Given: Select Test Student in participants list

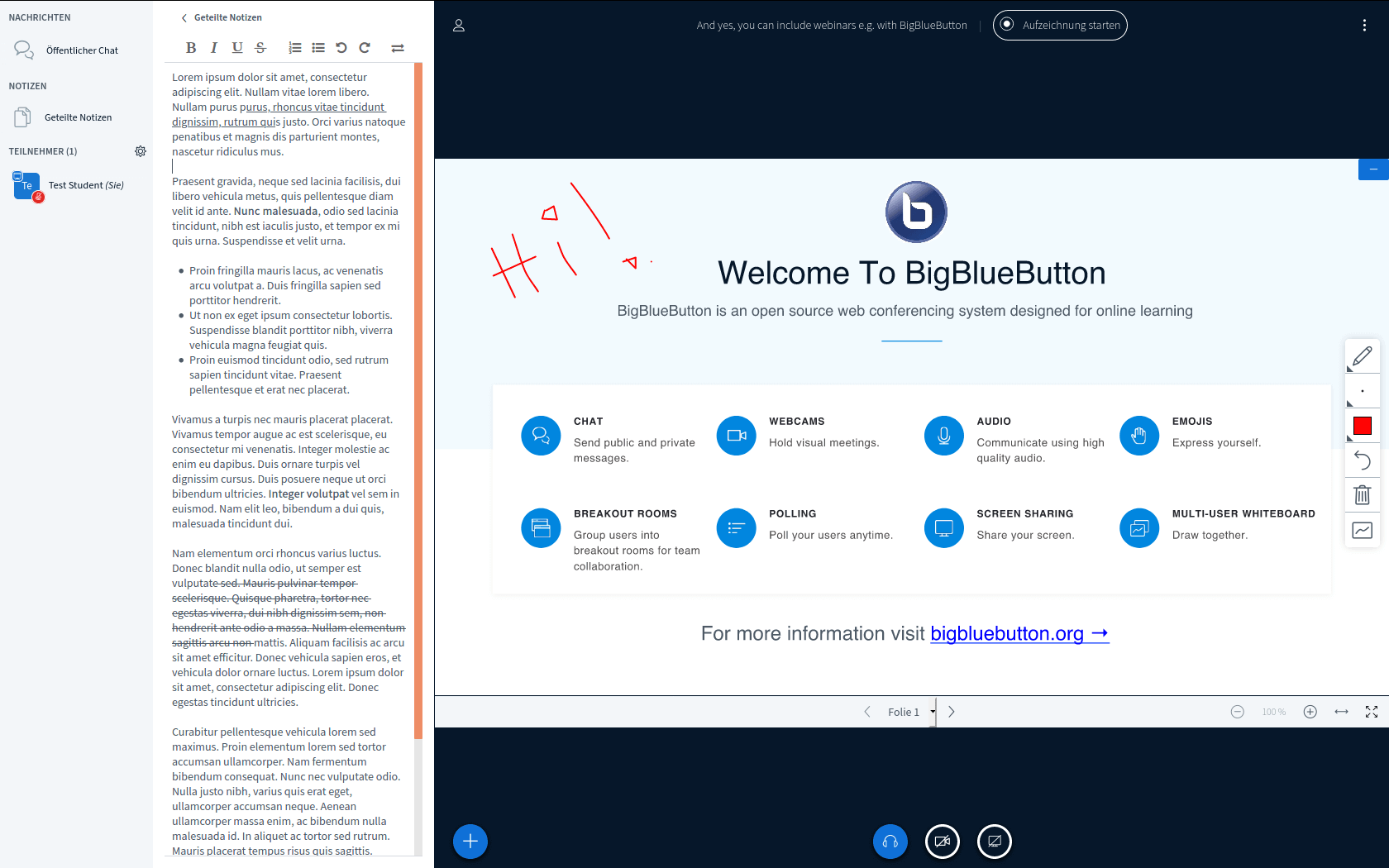Looking at the screenshot, I should tap(76, 185).
